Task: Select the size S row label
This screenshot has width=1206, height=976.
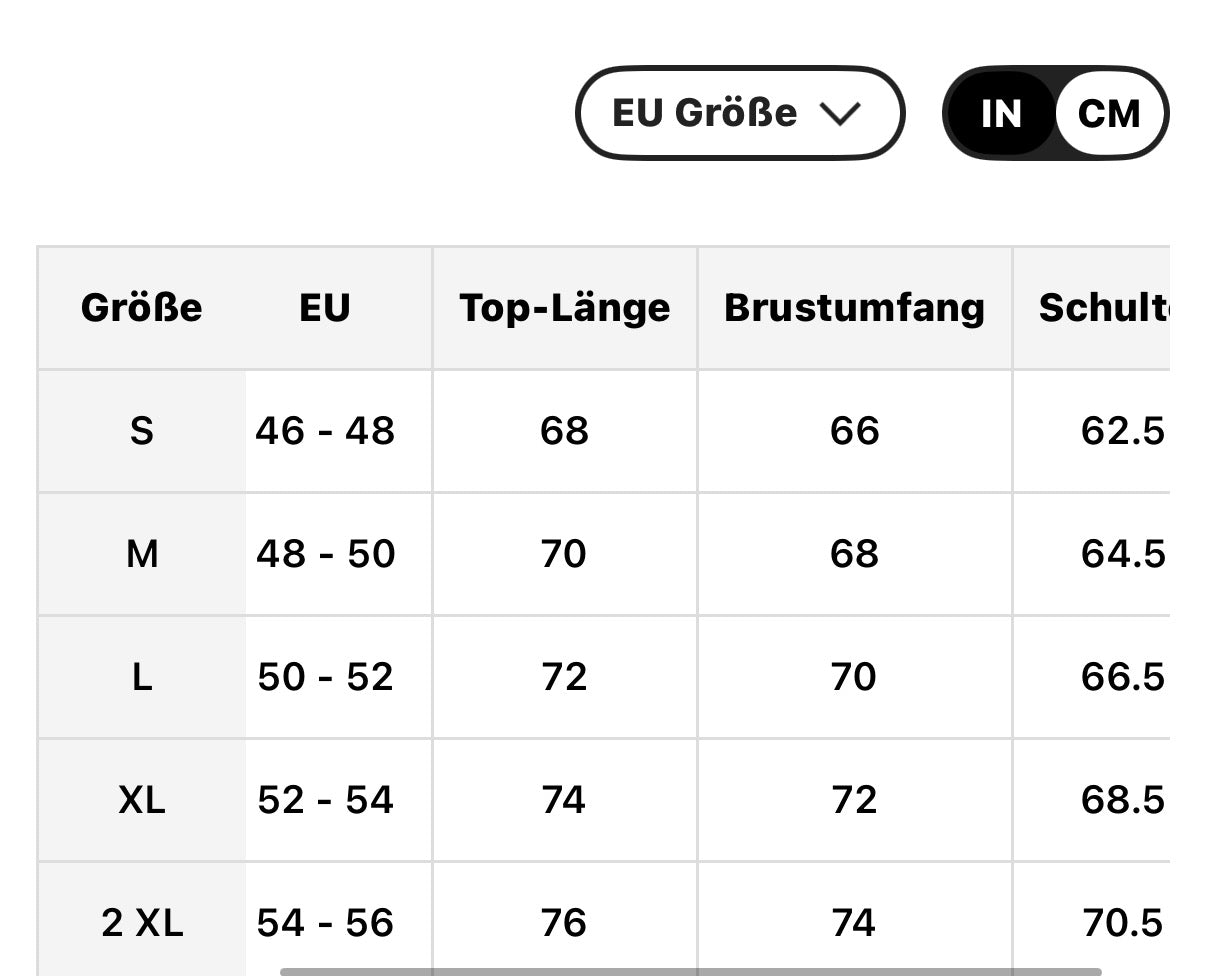Action: coord(141,431)
